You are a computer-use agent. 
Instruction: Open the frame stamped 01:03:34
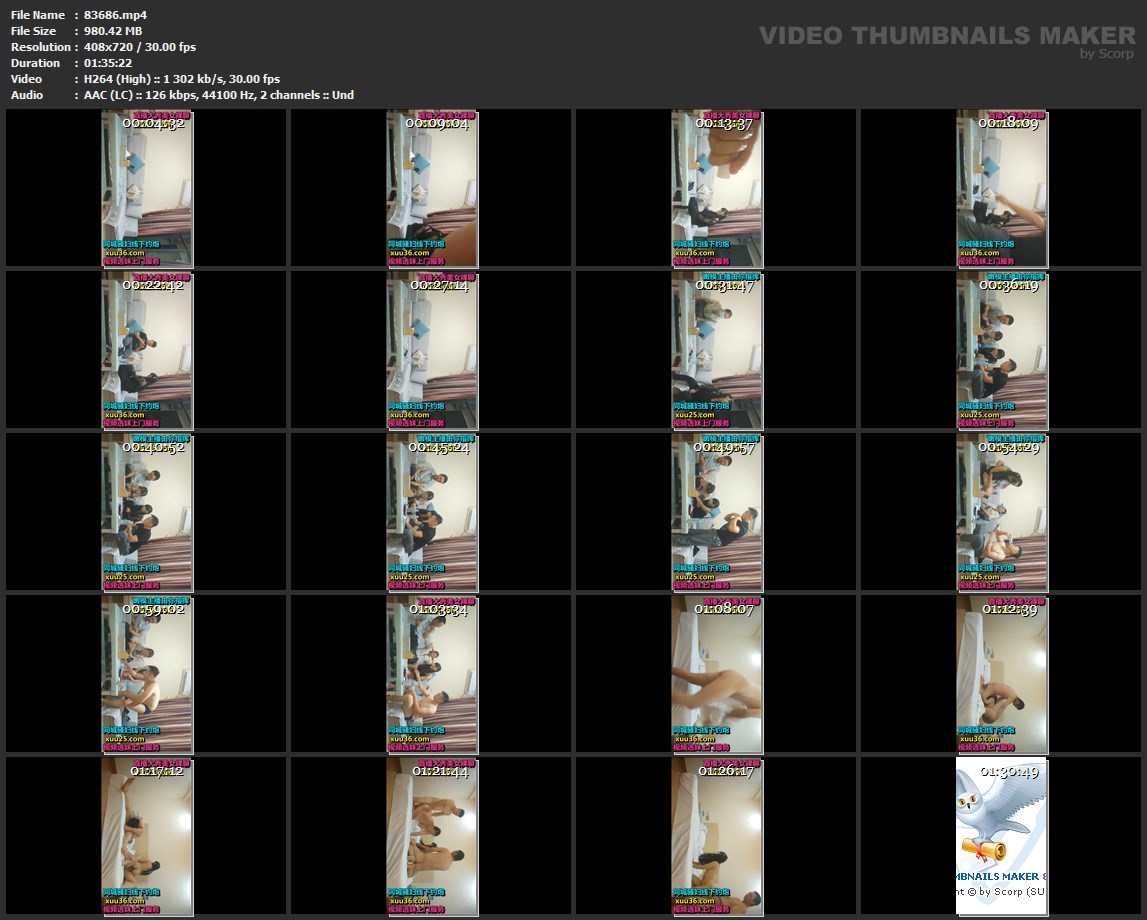pos(432,674)
